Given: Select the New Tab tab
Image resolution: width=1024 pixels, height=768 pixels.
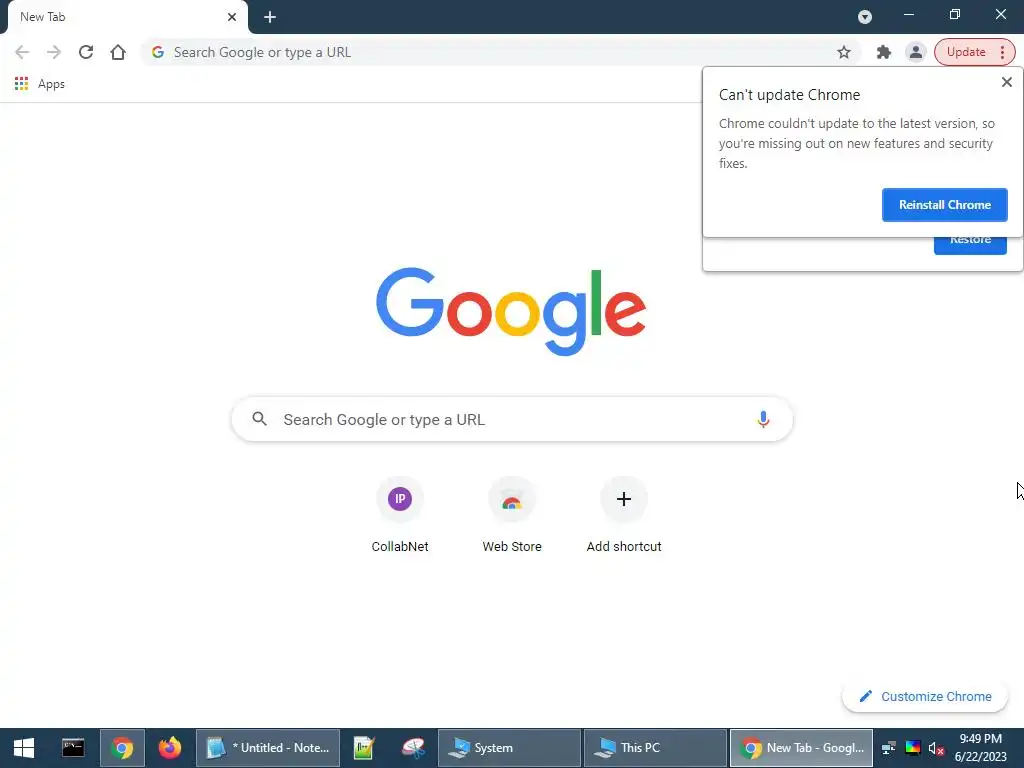Looking at the screenshot, I should tap(124, 17).
